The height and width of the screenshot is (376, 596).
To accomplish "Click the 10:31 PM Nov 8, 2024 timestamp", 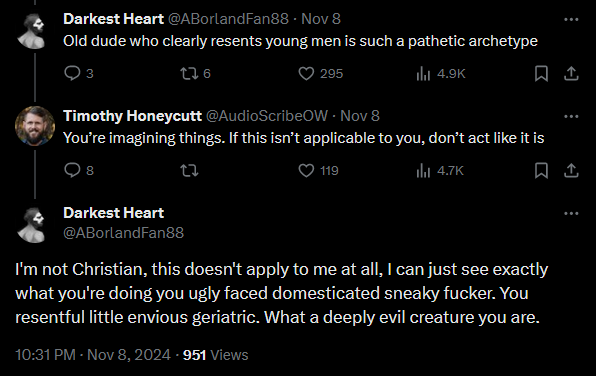I will [93, 355].
